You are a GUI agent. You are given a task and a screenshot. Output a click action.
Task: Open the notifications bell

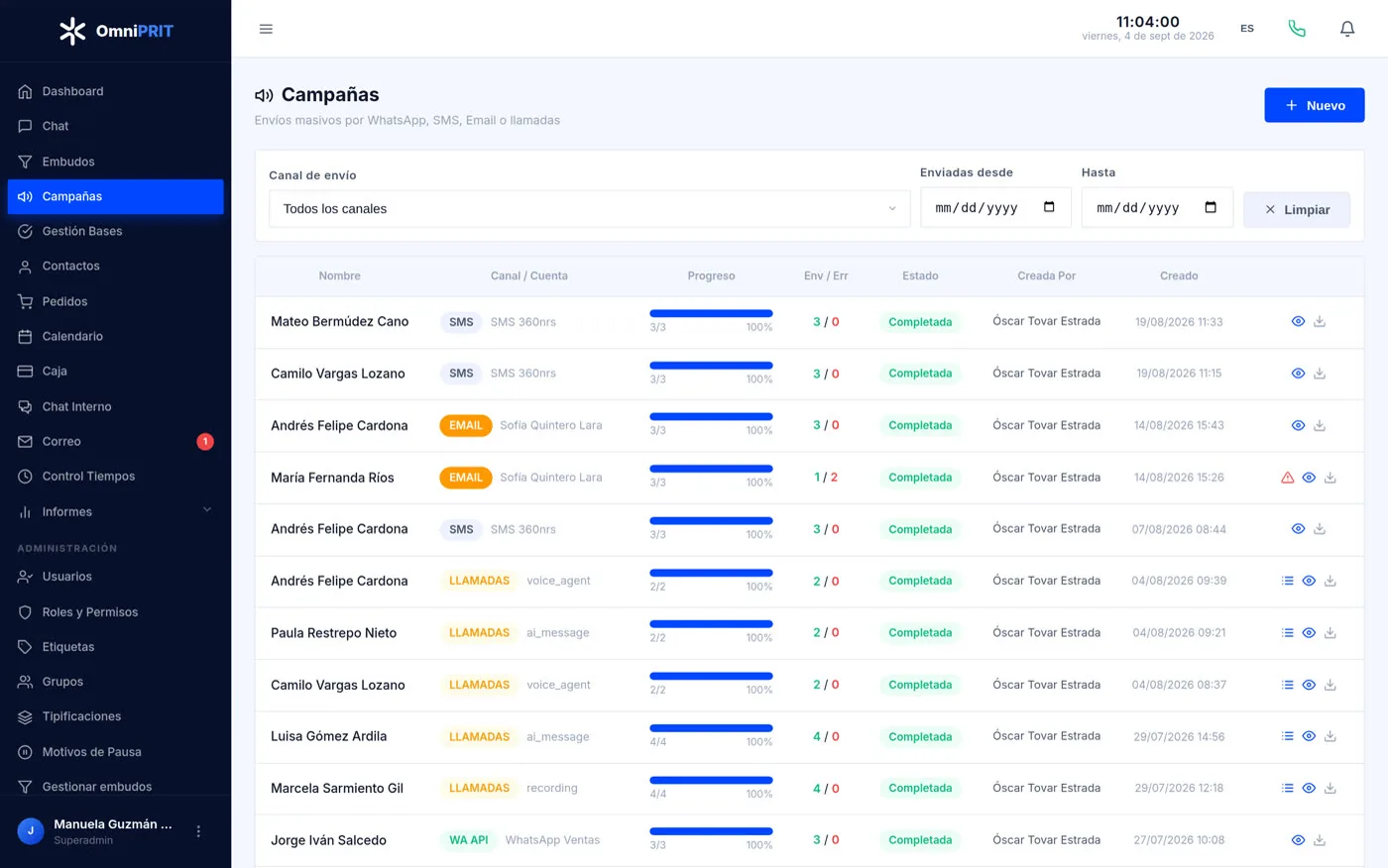[x=1347, y=29]
